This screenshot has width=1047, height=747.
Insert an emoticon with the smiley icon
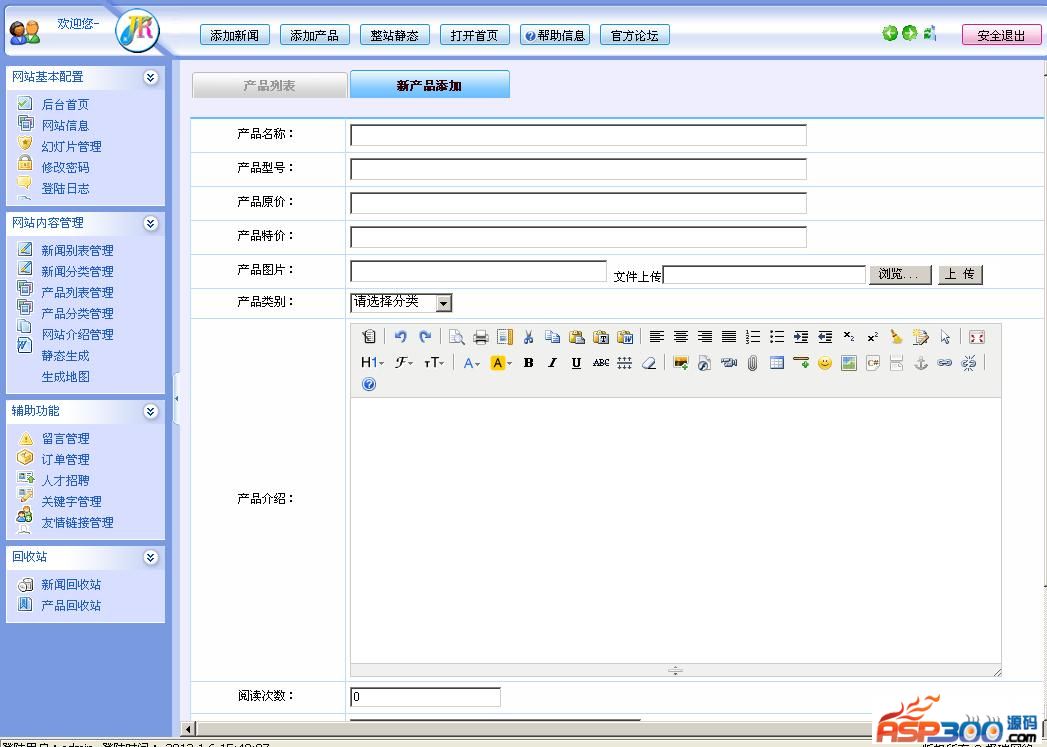click(x=824, y=363)
